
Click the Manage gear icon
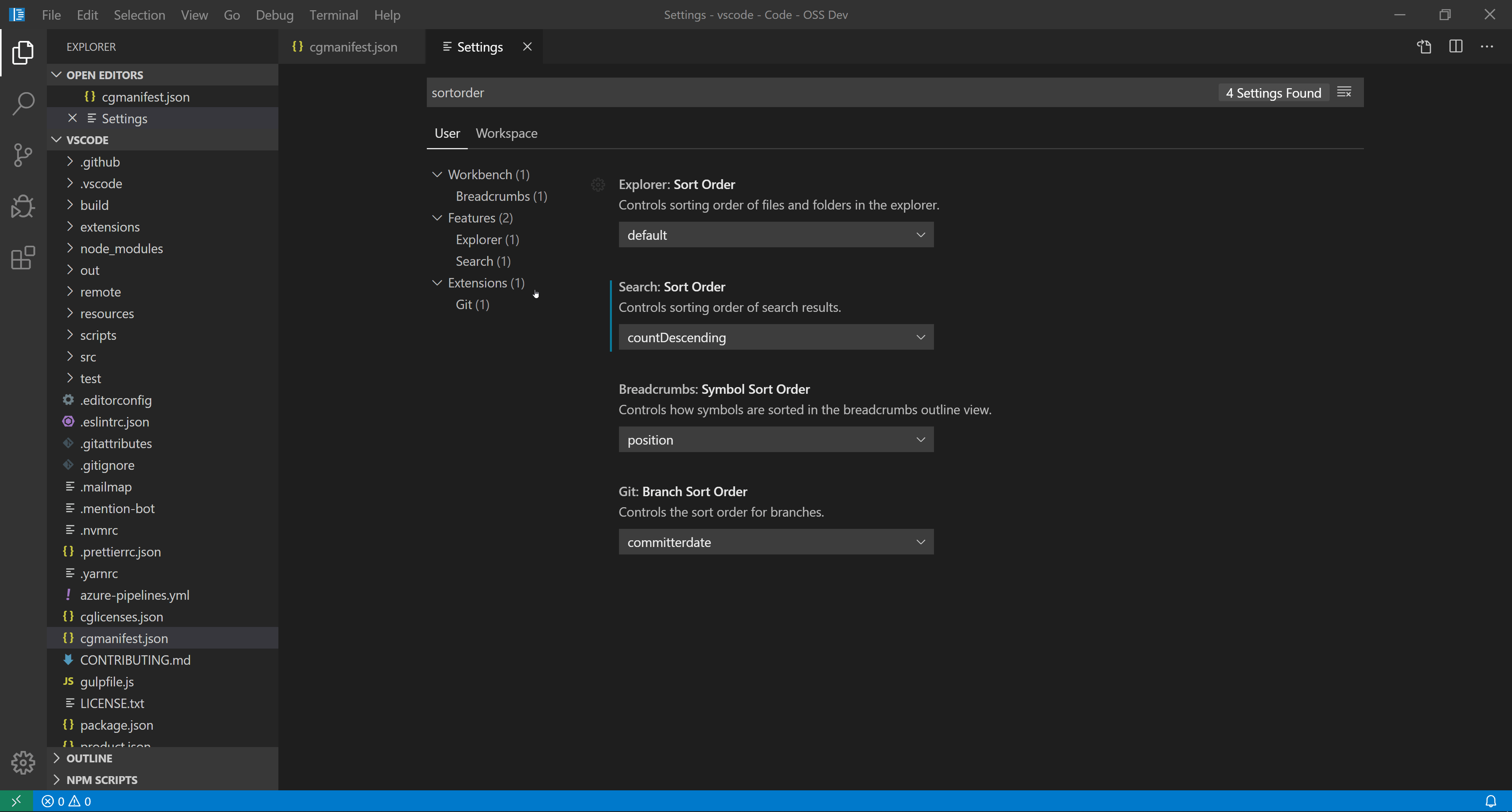tap(23, 762)
